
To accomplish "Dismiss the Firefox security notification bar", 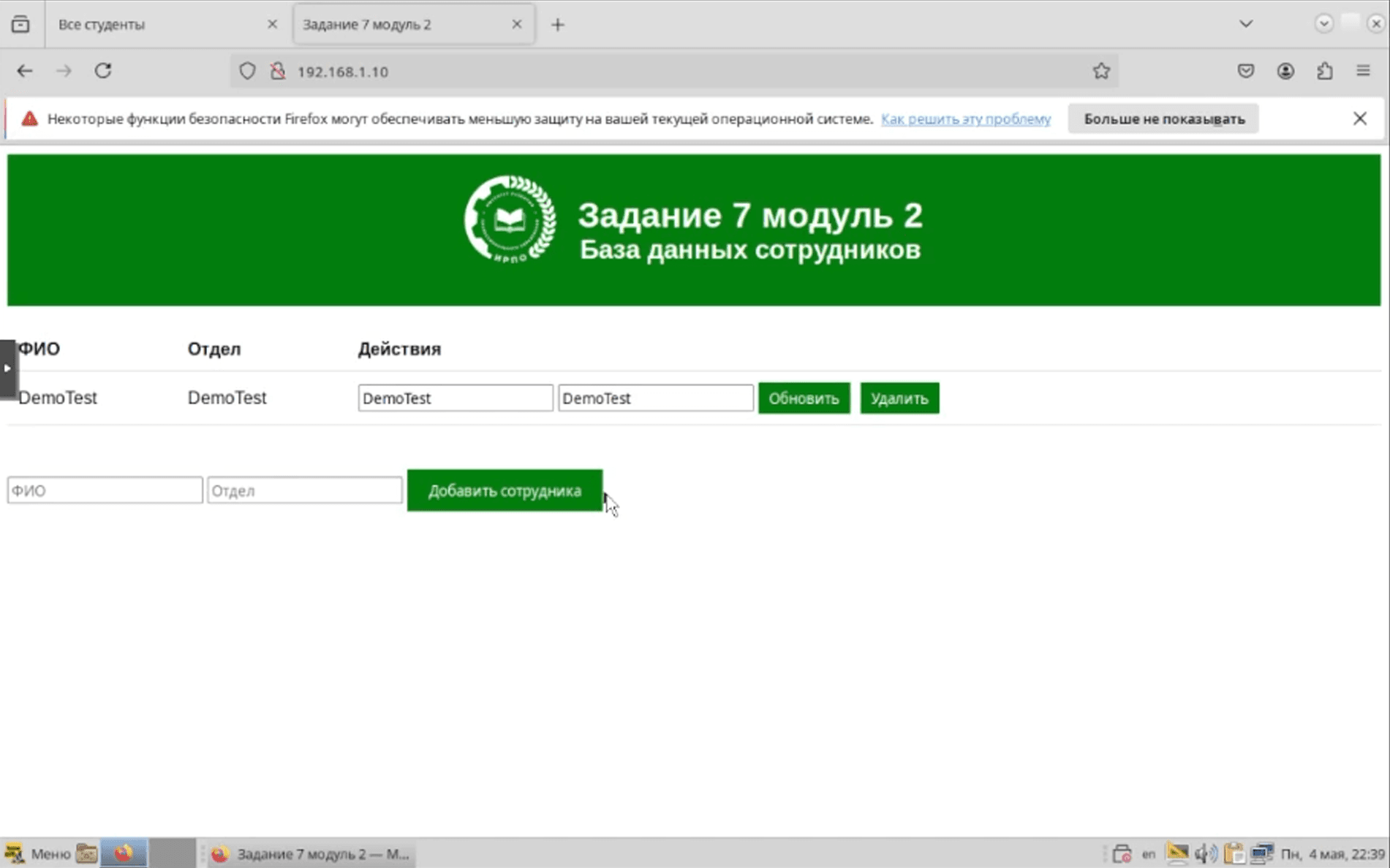I will tap(1359, 118).
